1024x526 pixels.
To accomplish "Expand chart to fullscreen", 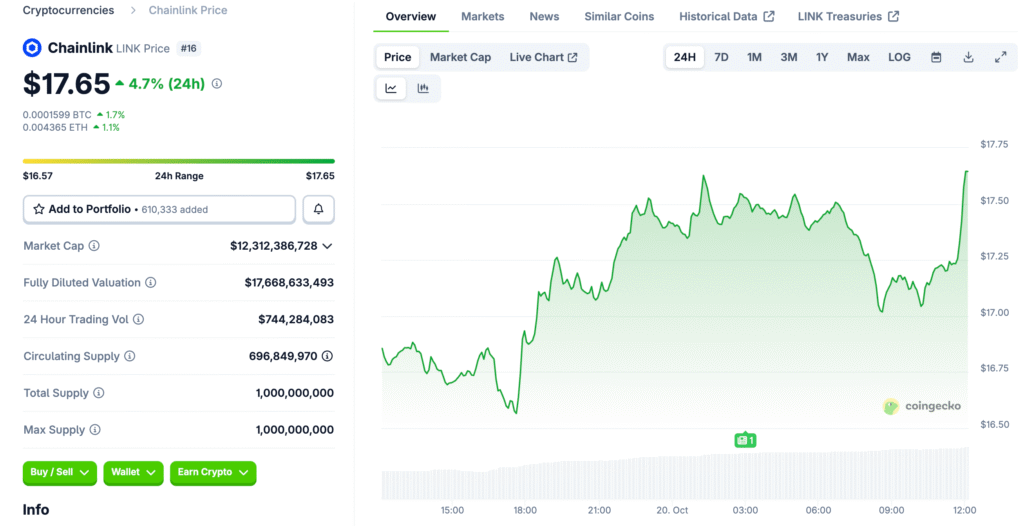I will (1000, 57).
